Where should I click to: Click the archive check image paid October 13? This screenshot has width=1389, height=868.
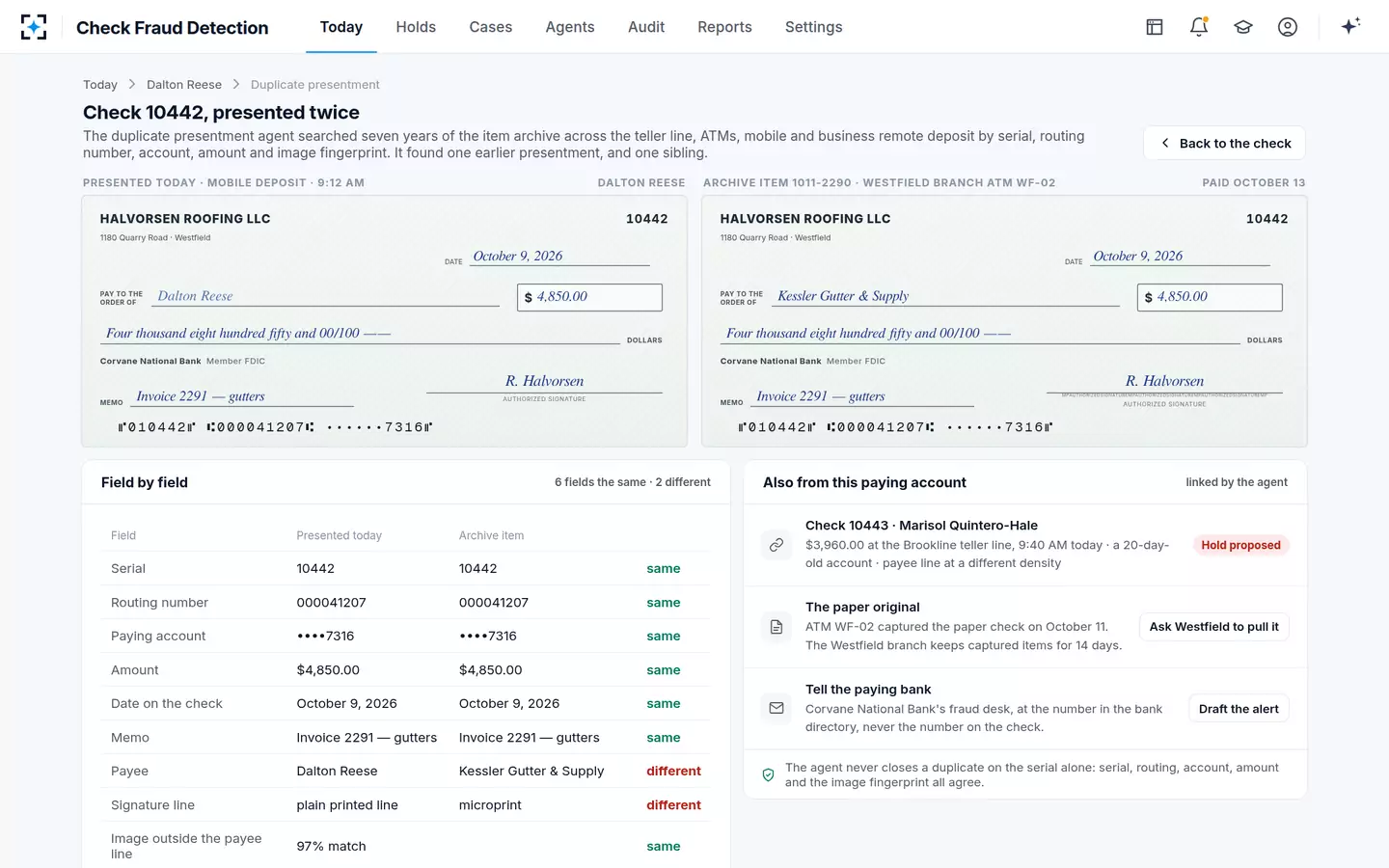(1004, 321)
